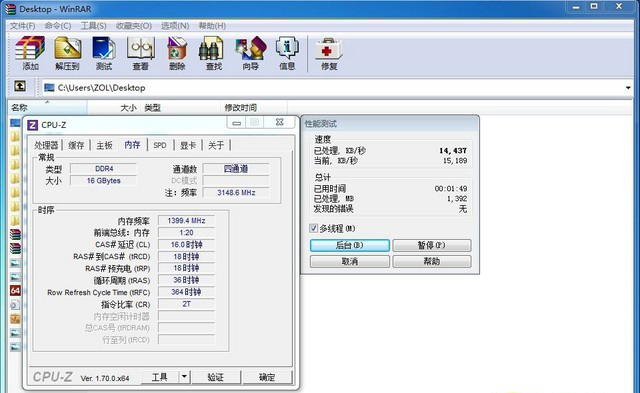Open the Options (选项) menu
The image size is (640, 393).
[175, 26]
